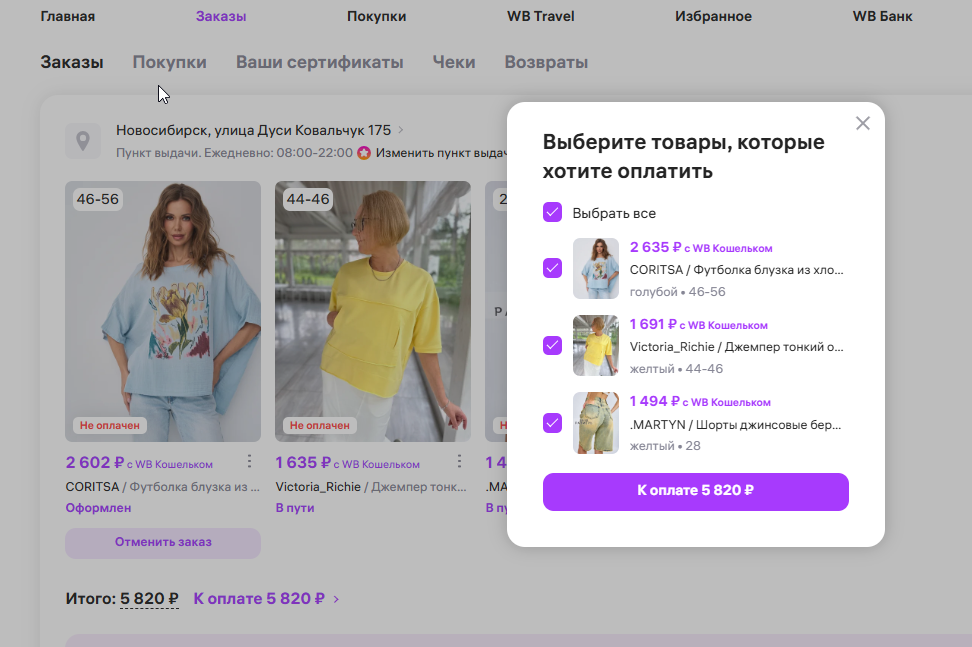972x647 pixels.
Task: Open WB Банк section
Action: (x=882, y=16)
